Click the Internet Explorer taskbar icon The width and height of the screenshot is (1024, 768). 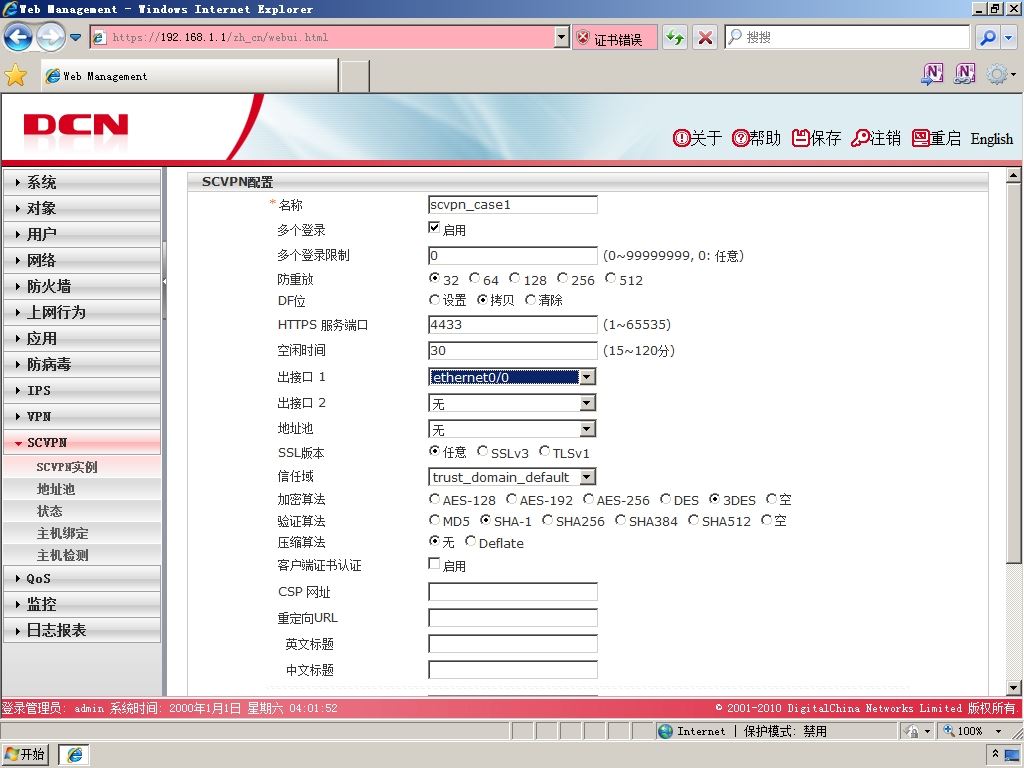click(x=74, y=755)
